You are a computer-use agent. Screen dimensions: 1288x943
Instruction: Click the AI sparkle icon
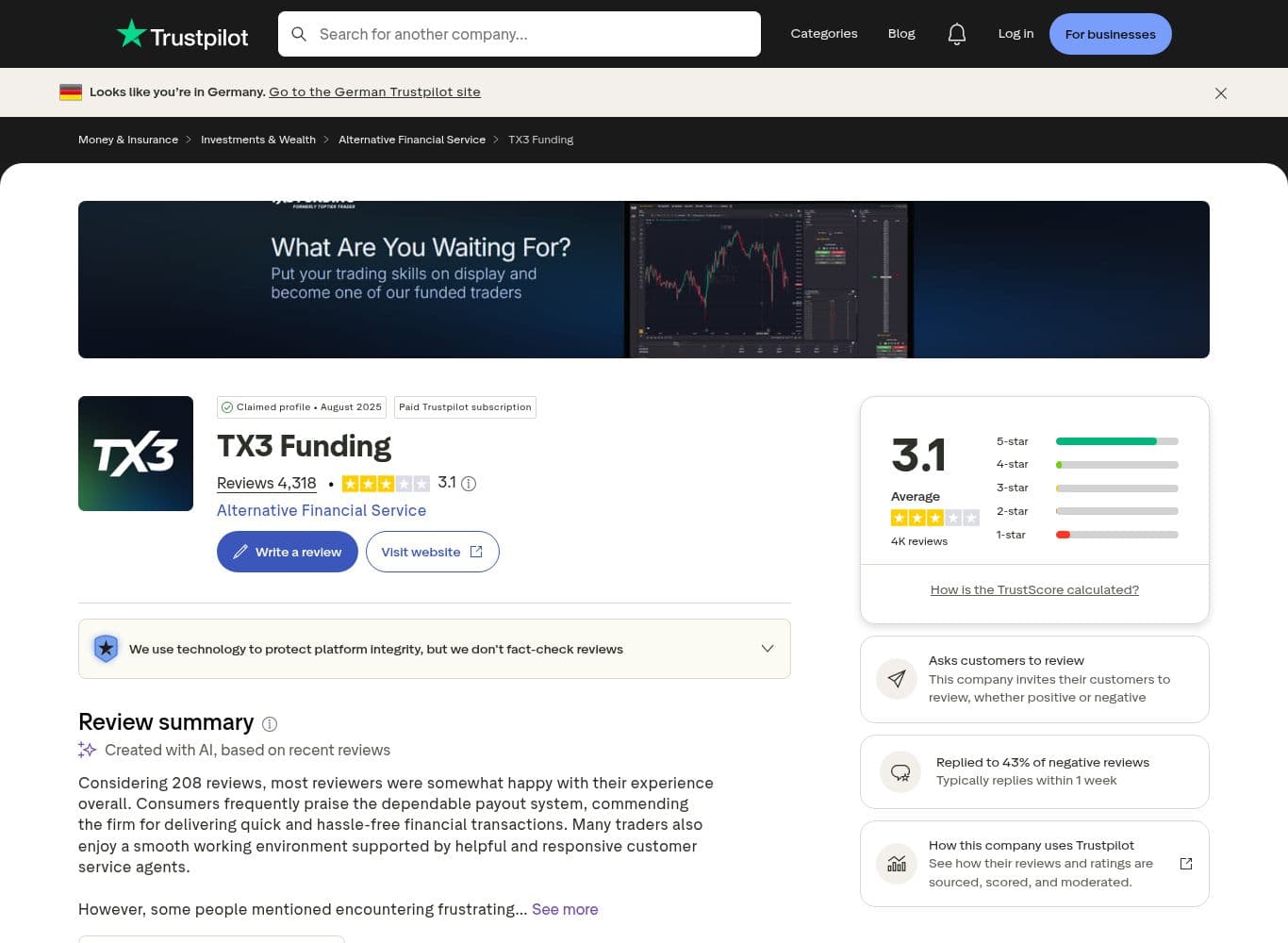pyautogui.click(x=88, y=750)
